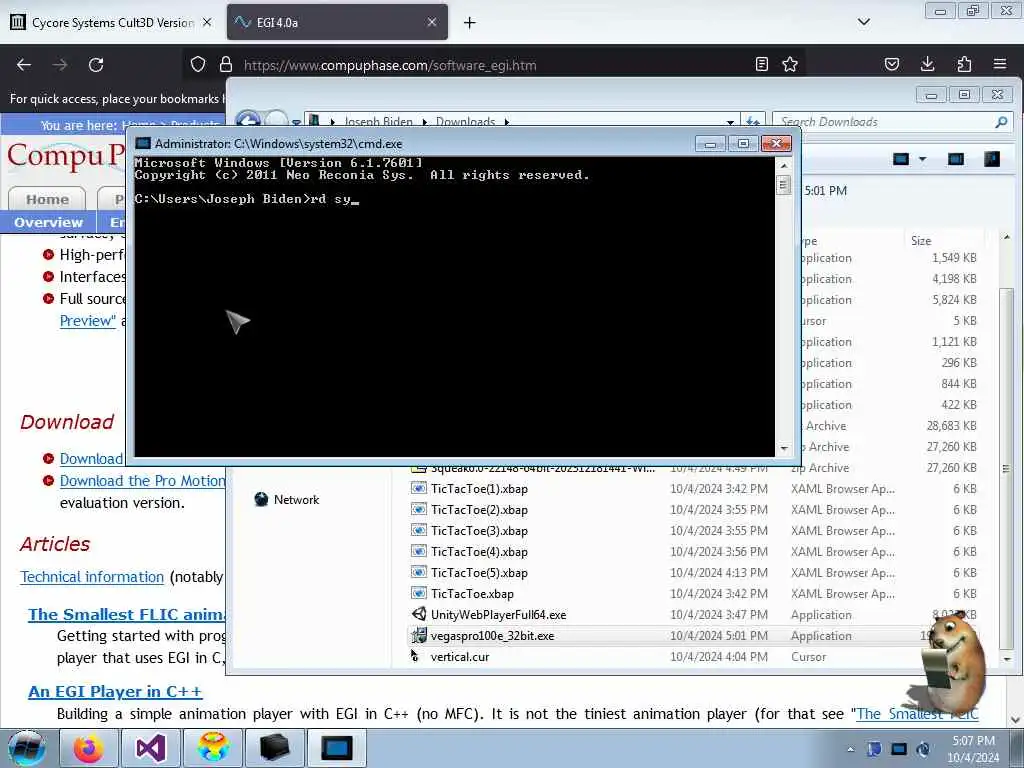Screen dimensions: 1024x768
Task: Follow Download the Pro Motion link
Action: [142, 481]
